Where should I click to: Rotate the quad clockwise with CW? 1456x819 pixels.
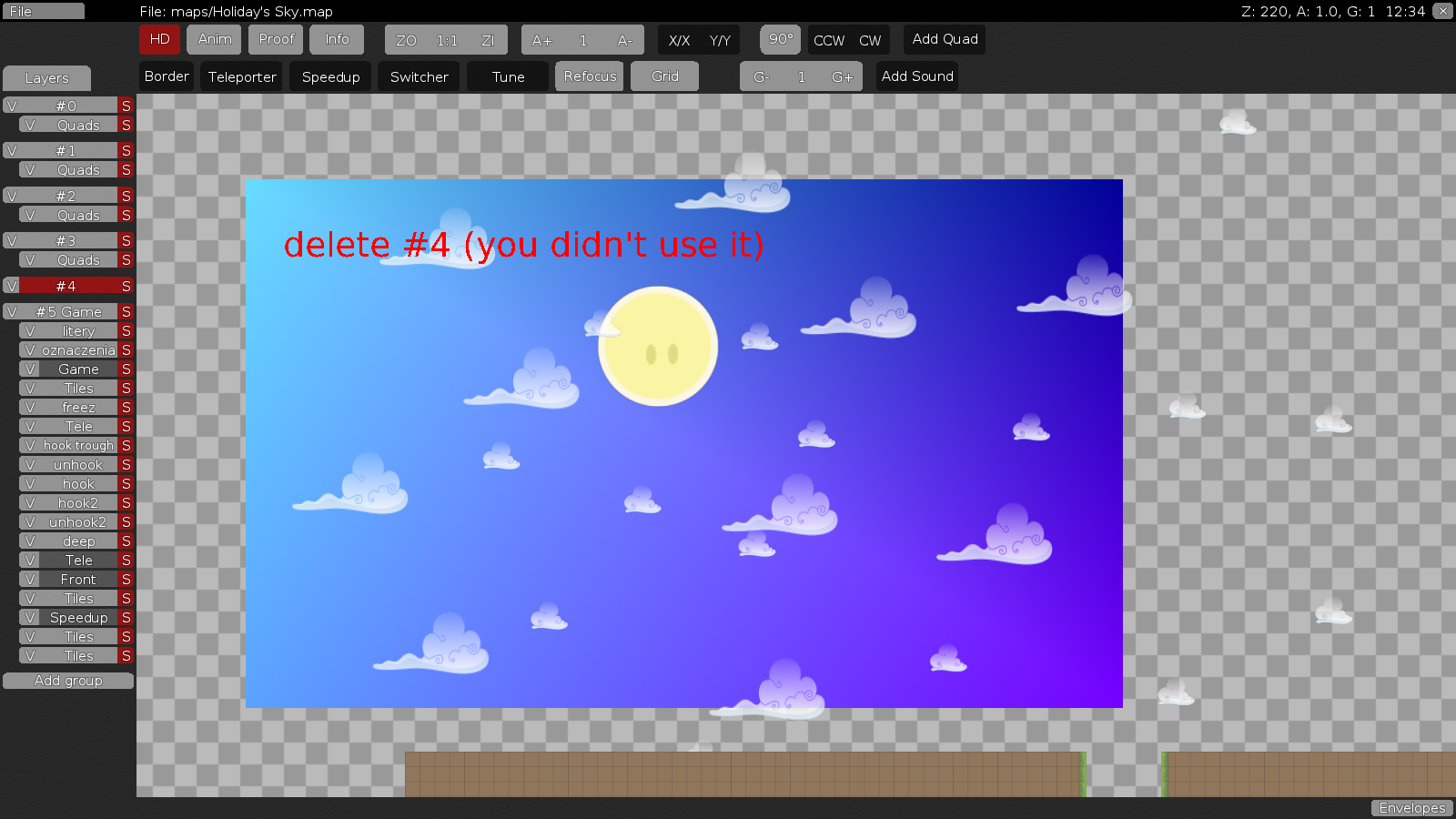[x=870, y=40]
